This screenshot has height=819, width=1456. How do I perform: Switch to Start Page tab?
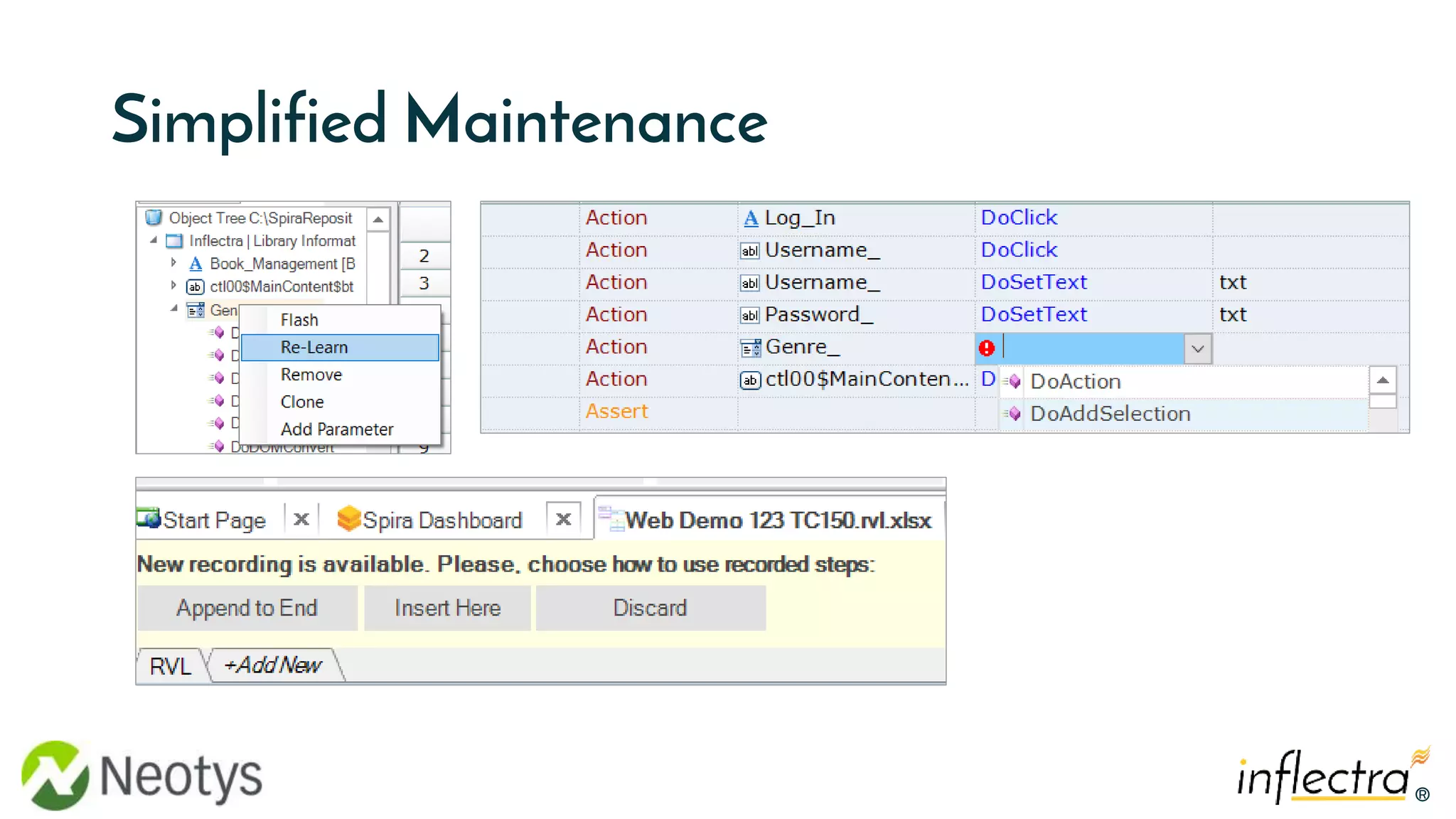[x=214, y=520]
